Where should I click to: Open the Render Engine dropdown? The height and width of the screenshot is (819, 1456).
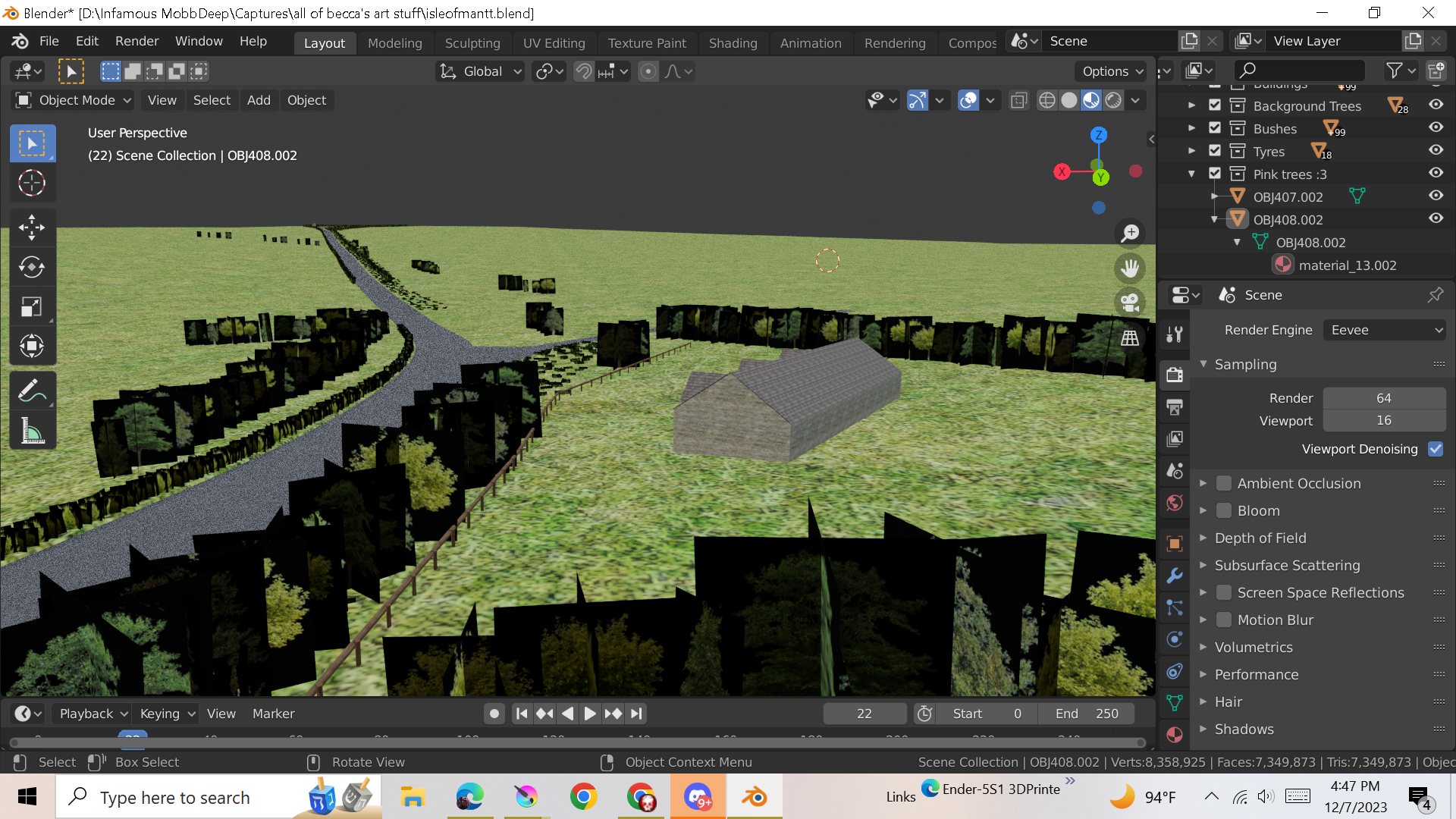[1385, 330]
